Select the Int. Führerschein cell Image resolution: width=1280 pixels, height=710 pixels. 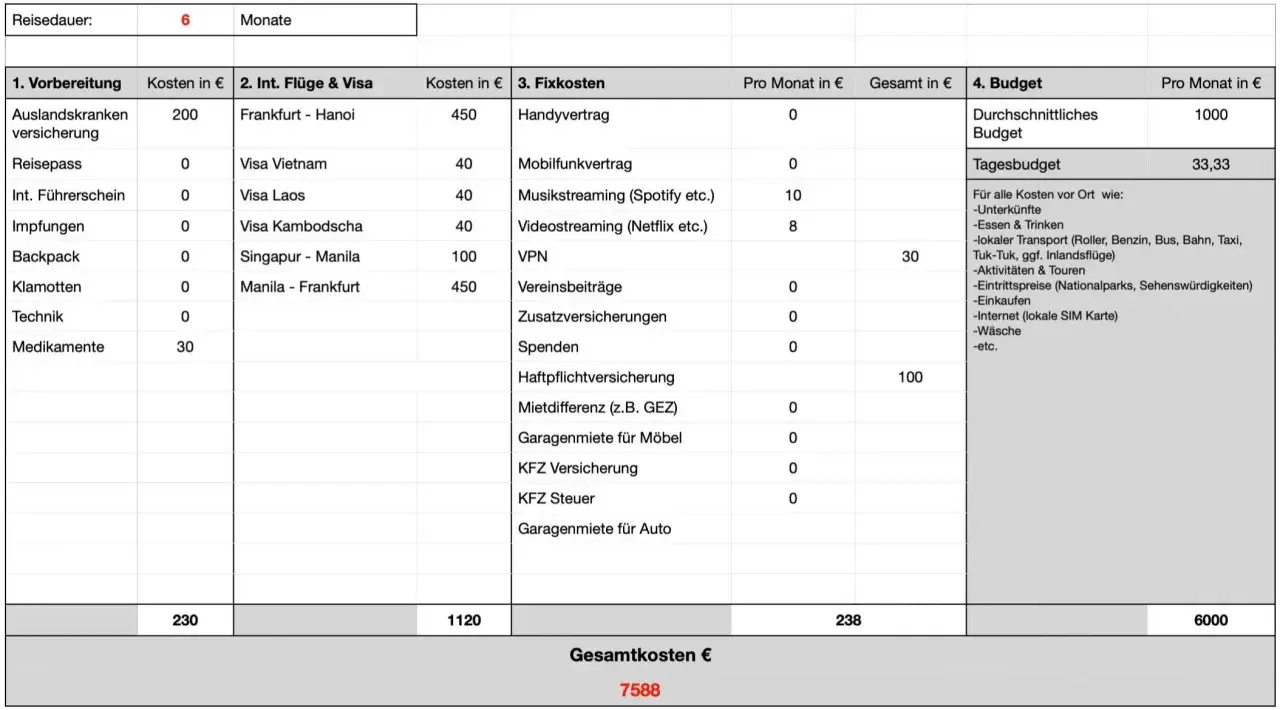tap(71, 195)
